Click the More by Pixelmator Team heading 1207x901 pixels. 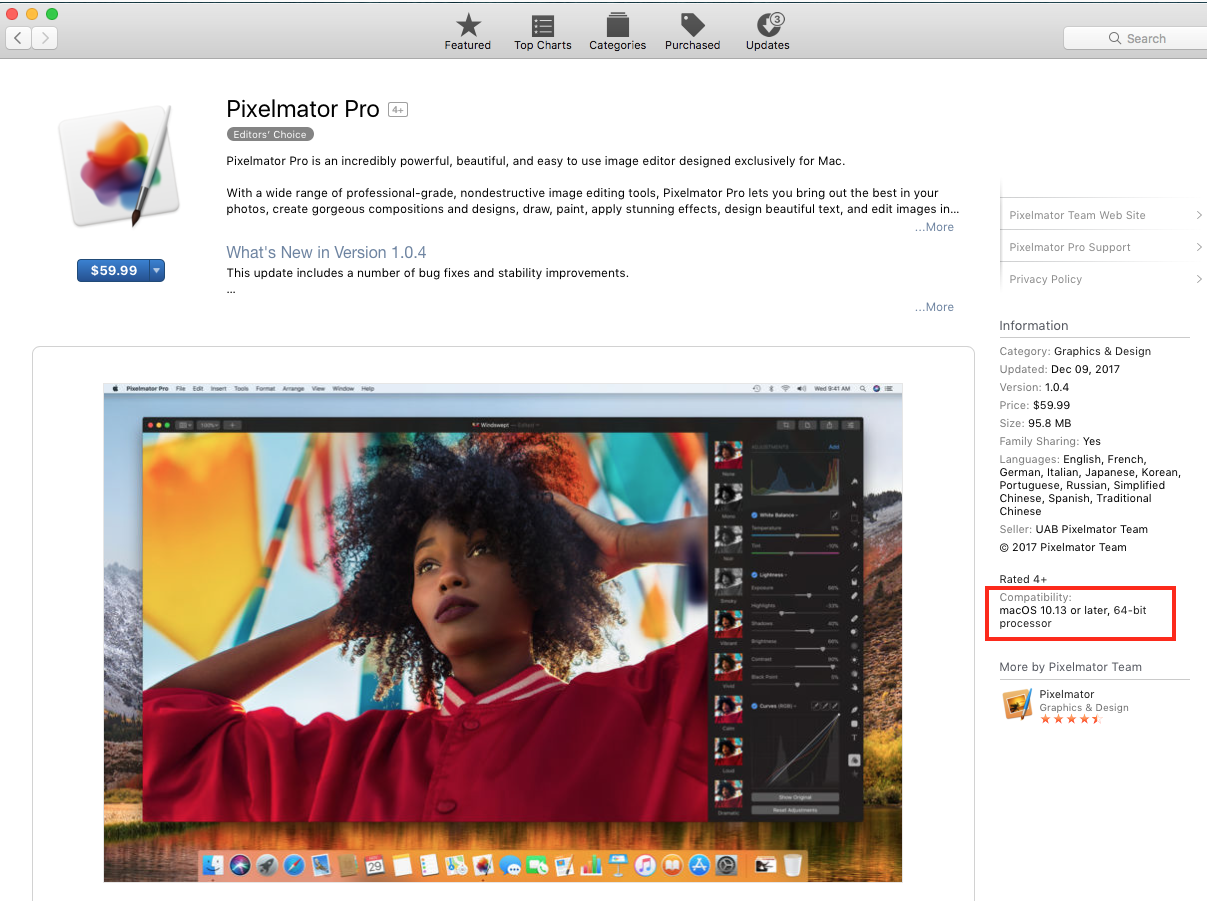point(1070,667)
